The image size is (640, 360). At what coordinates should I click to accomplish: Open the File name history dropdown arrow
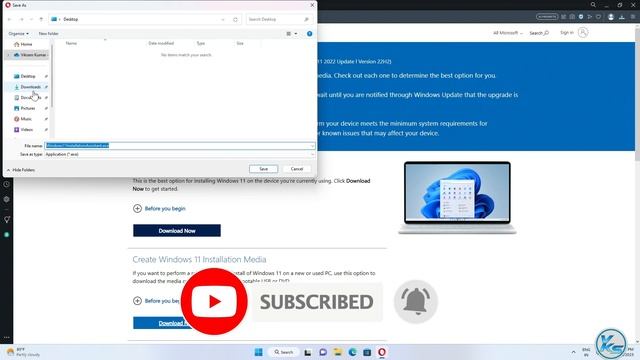312,146
